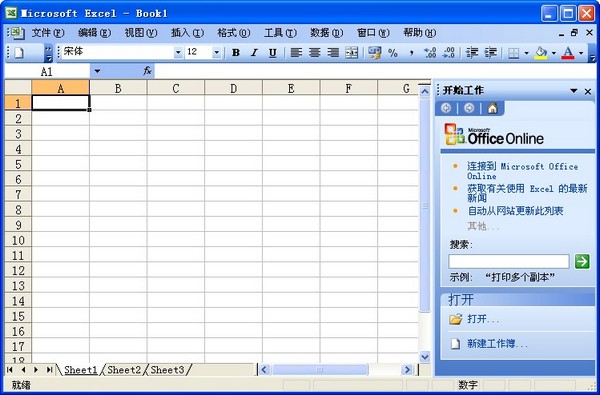Align cell text to the left
Image resolution: width=600 pixels, height=395 pixels.
click(x=296, y=53)
